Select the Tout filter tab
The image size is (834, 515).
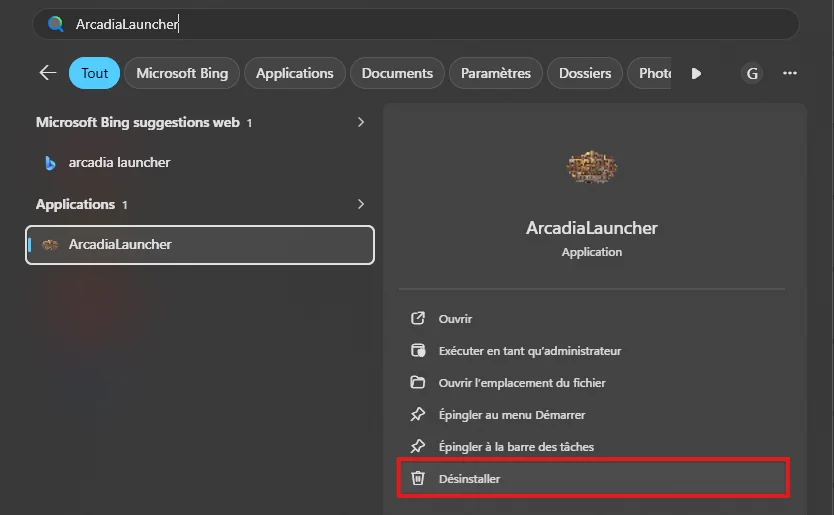[94, 73]
